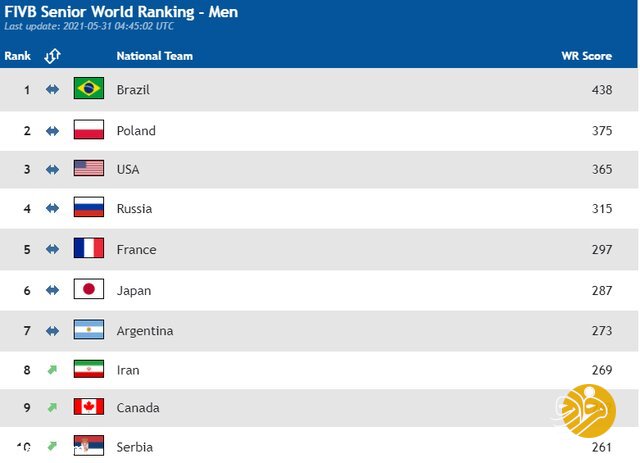Image resolution: width=640 pixels, height=463 pixels.
Task: Sort by the WR Score column header
Action: click(x=587, y=56)
